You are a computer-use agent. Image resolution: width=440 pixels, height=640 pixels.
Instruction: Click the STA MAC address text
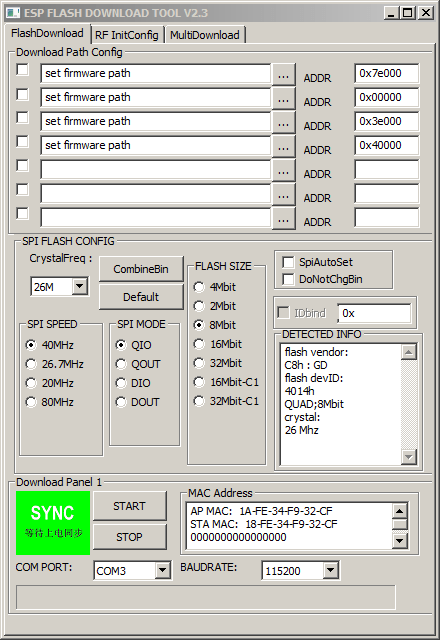coord(264,524)
